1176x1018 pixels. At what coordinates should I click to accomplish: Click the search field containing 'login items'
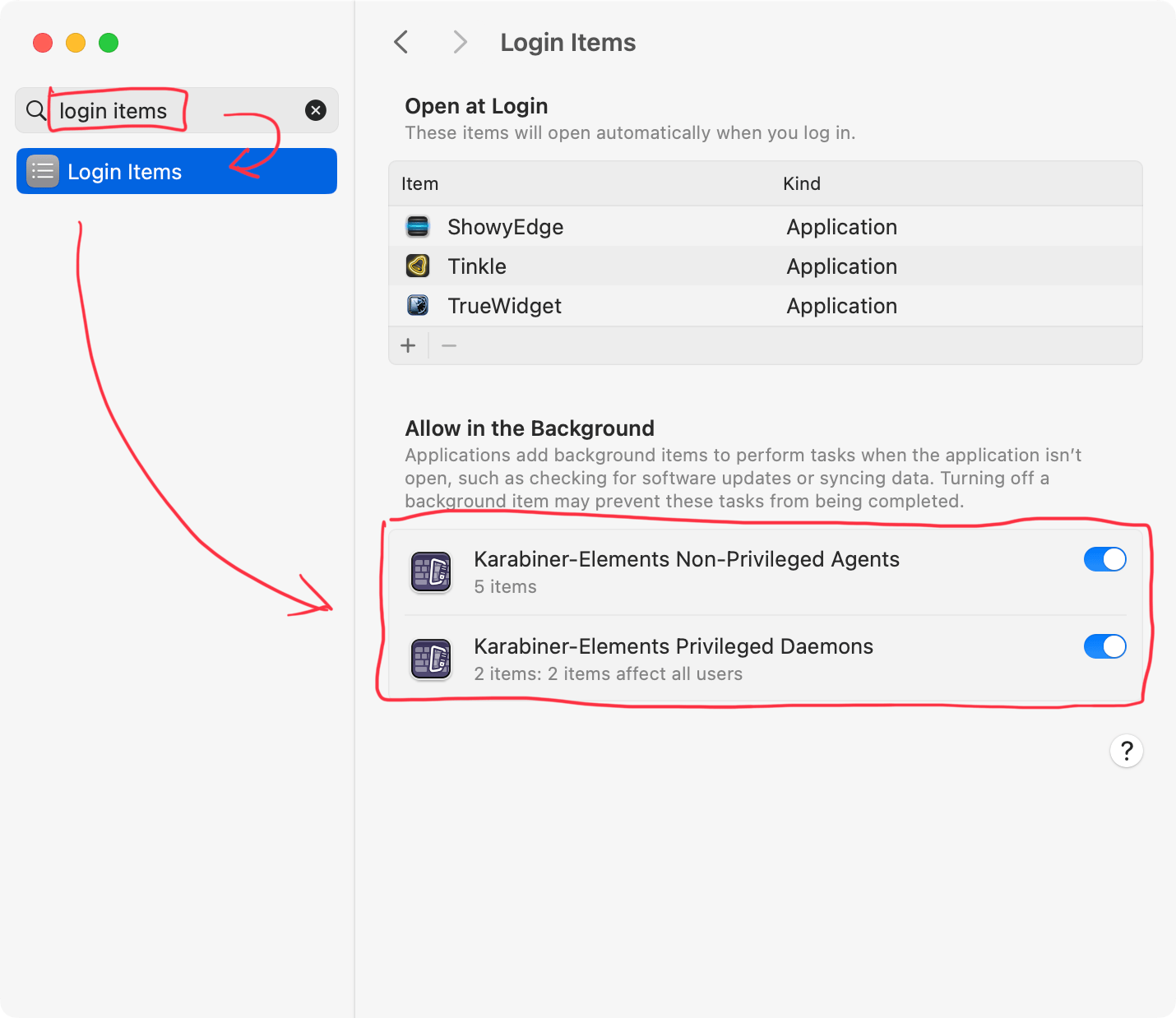pos(177,110)
